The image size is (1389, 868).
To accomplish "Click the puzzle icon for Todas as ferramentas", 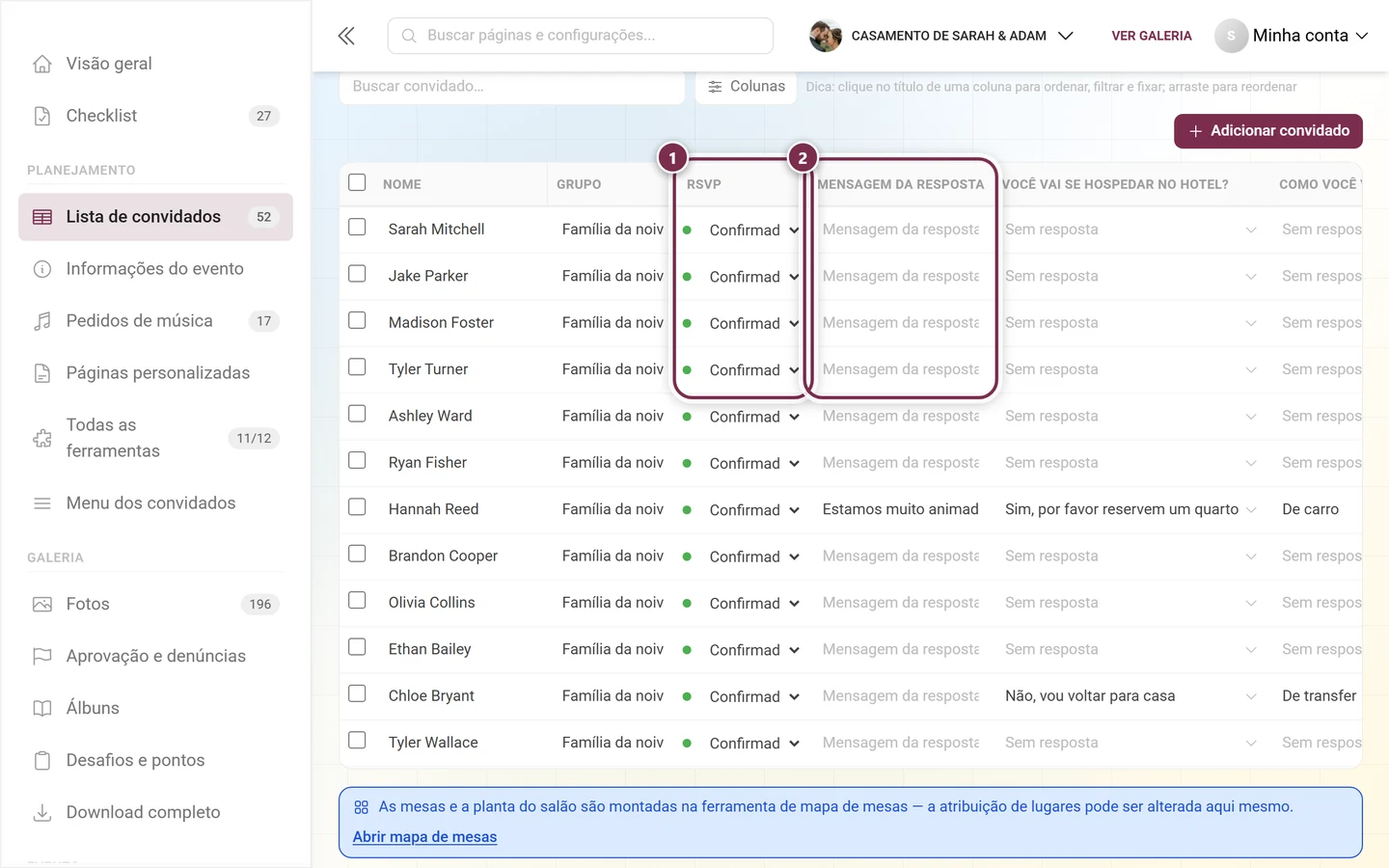I will click(42, 438).
